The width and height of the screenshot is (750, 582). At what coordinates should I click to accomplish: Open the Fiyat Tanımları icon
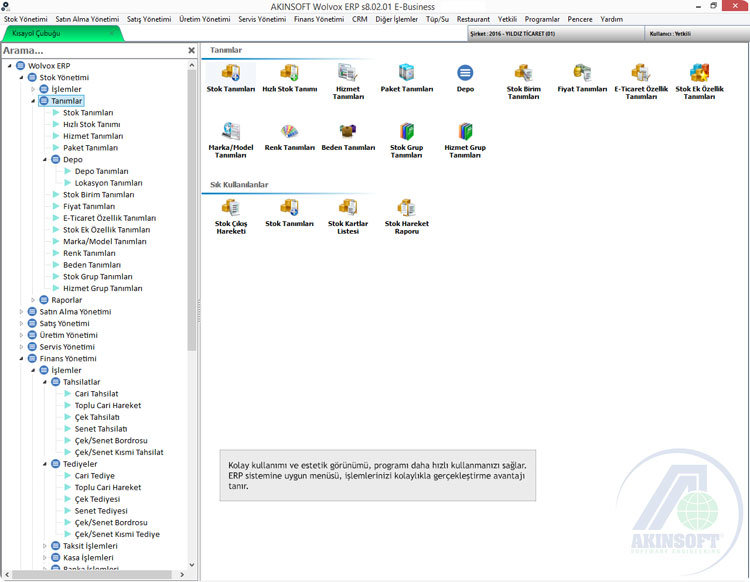[582, 78]
